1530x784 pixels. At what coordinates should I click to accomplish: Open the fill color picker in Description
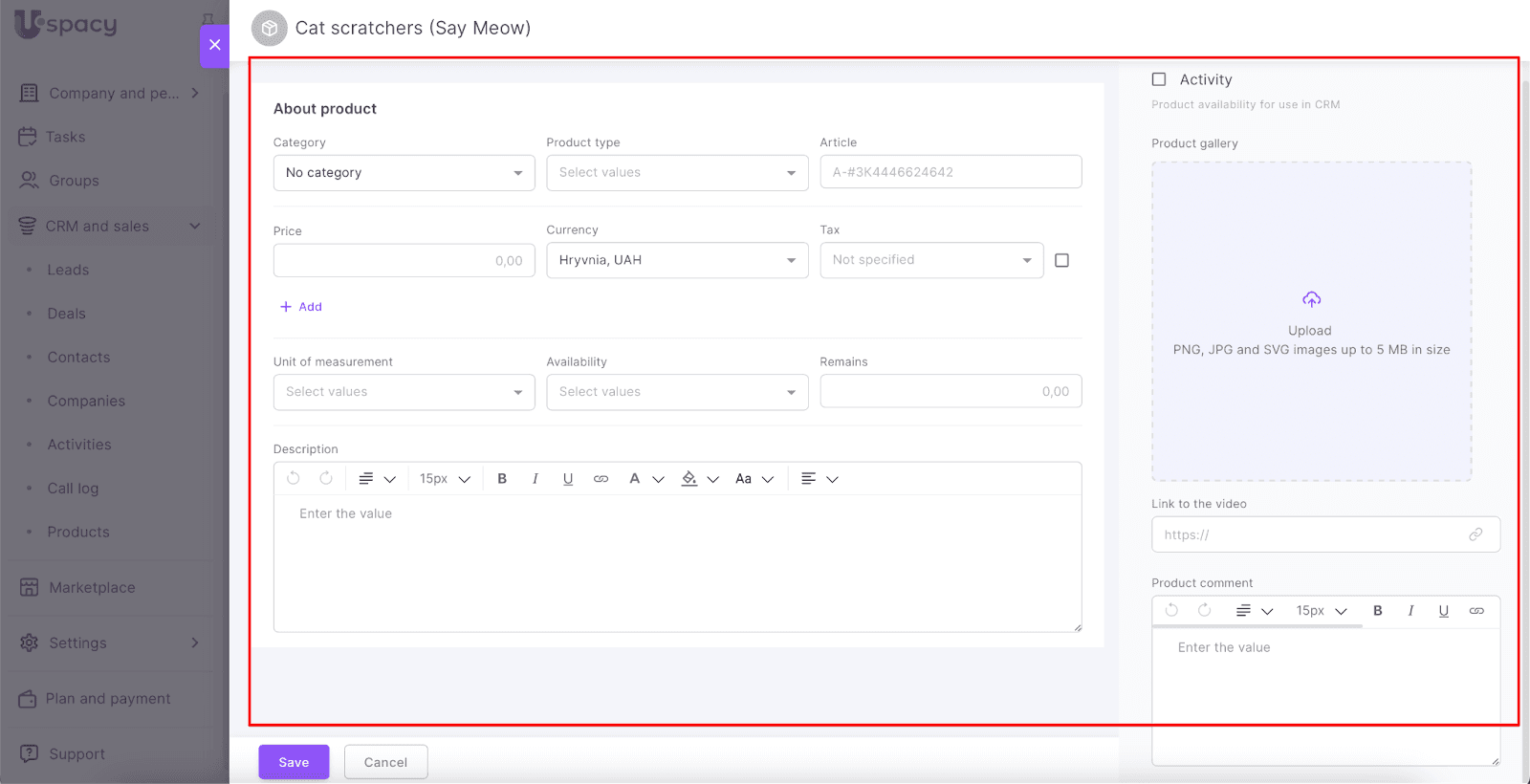[690, 479]
